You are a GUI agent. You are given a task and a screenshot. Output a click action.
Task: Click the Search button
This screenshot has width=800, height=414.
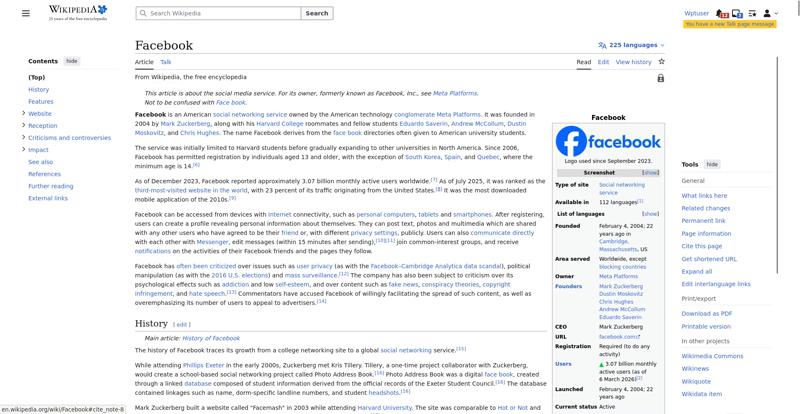(316, 14)
